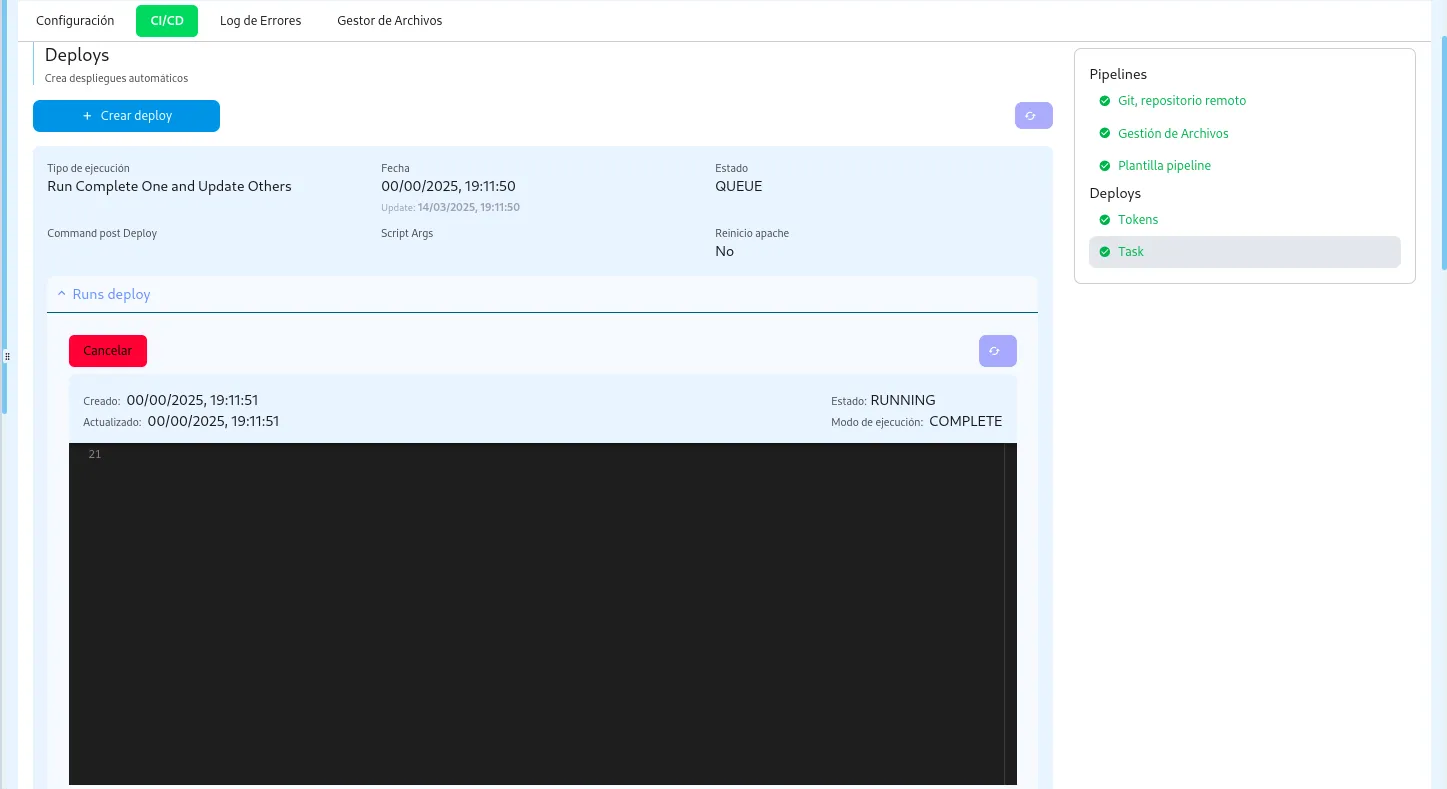This screenshot has width=1447, height=789.
Task: Open the Tokens section under Deploys
Action: click(x=1138, y=219)
